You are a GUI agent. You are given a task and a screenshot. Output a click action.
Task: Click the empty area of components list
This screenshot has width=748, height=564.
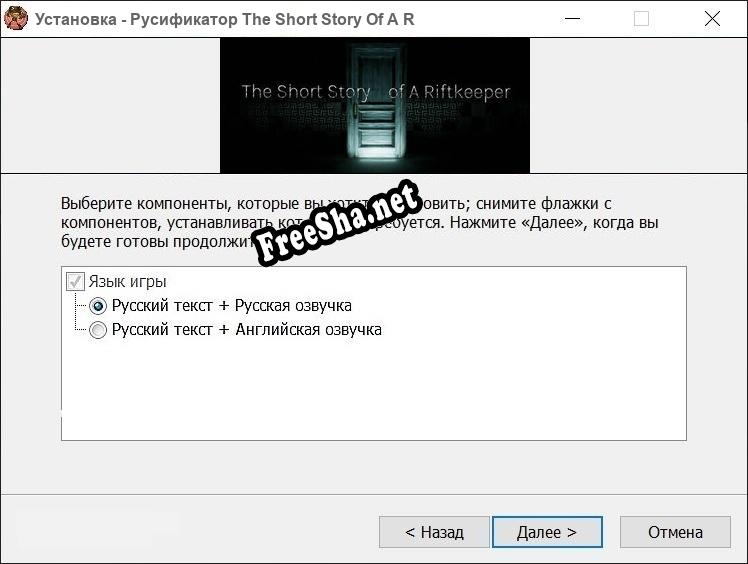373,390
